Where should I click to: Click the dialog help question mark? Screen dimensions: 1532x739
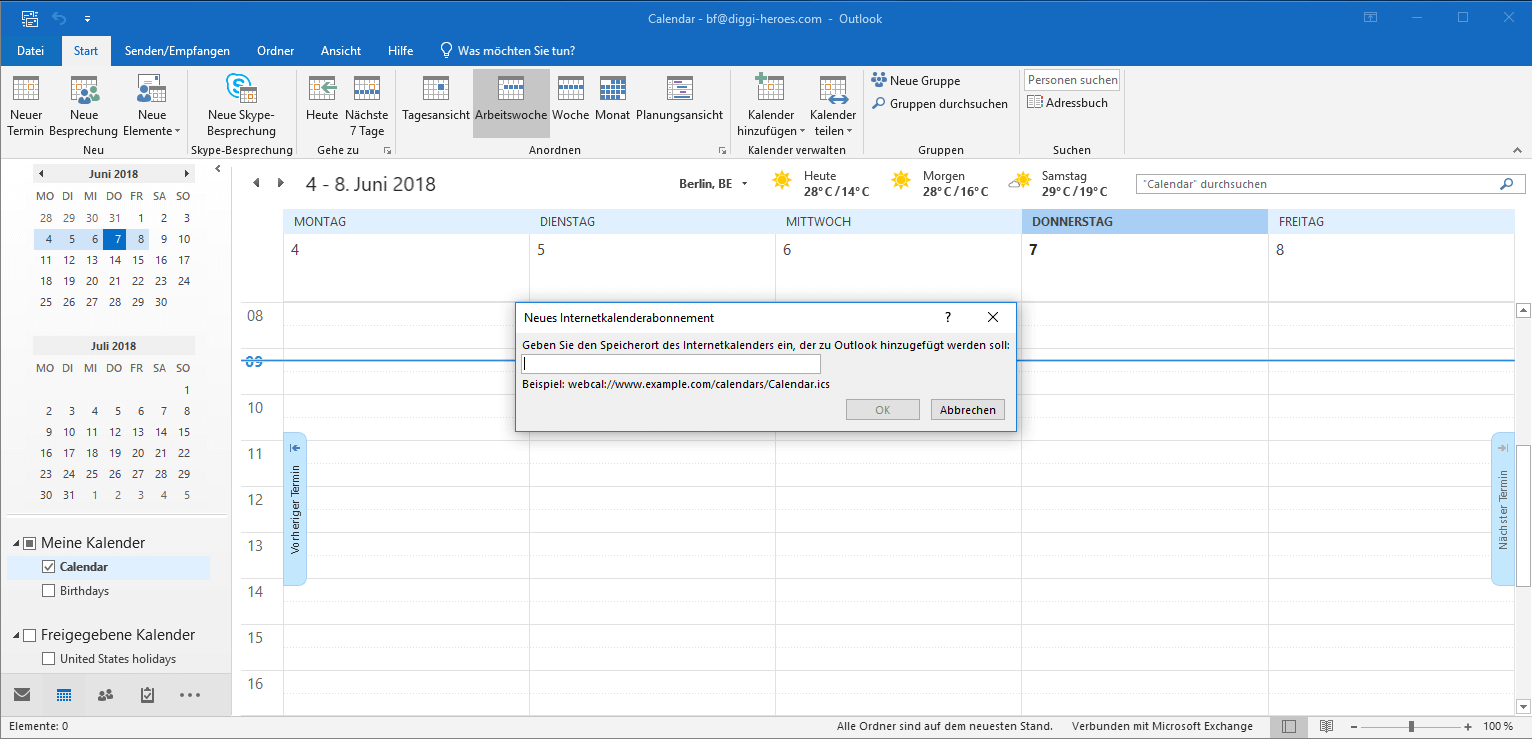click(948, 317)
